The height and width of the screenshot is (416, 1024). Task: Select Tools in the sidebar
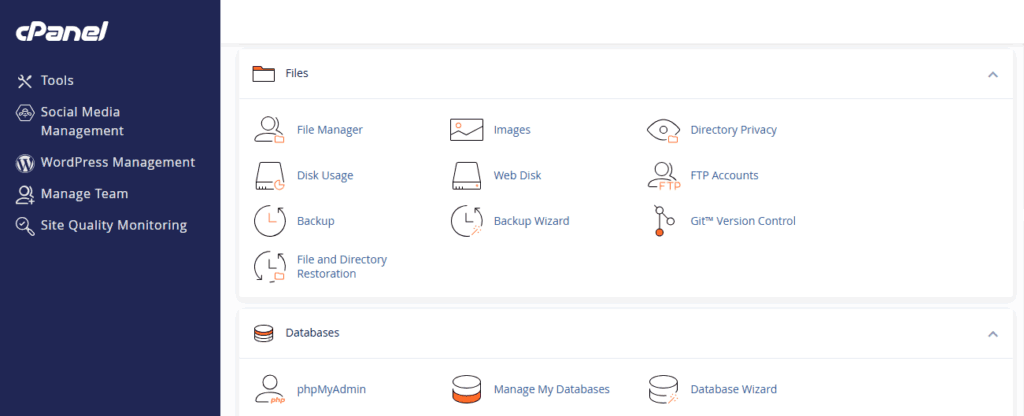point(57,80)
